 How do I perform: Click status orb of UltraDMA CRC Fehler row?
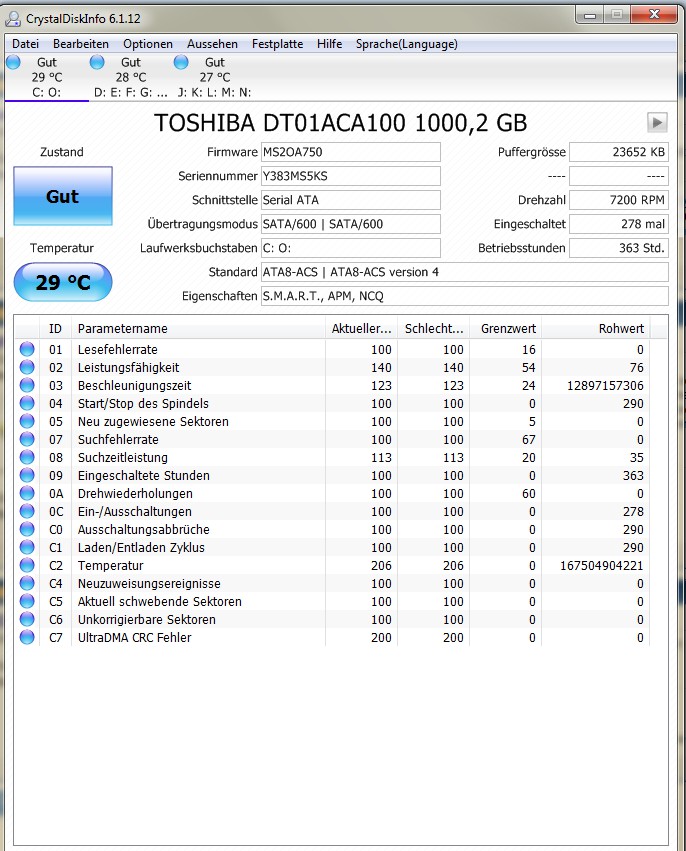tap(27, 637)
